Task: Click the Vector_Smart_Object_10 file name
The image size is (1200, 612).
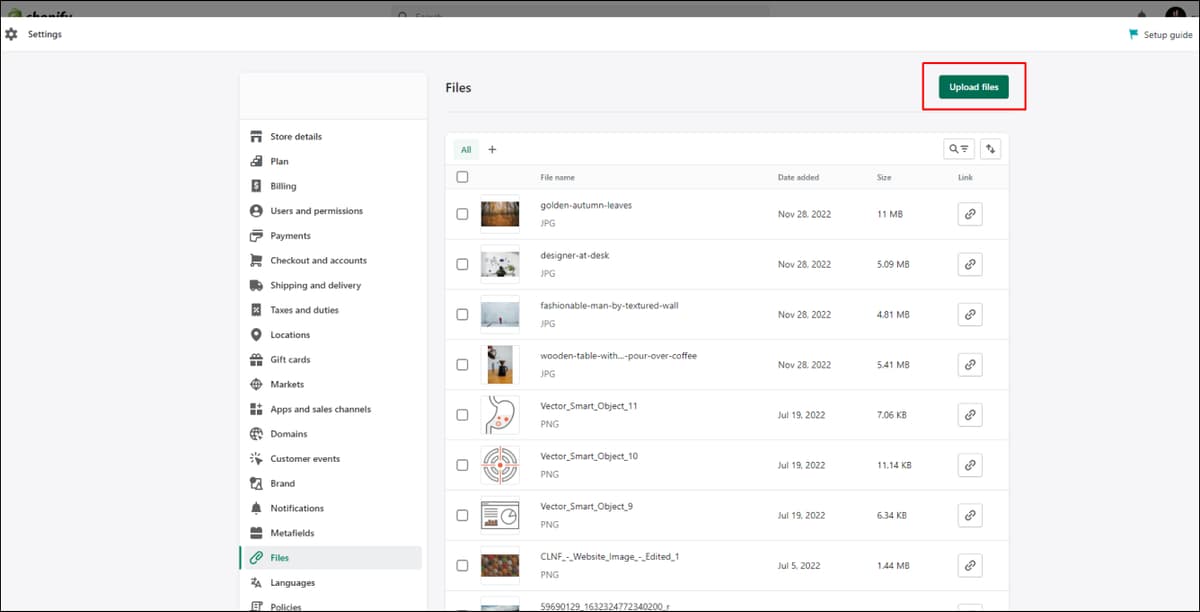Action: (589, 456)
